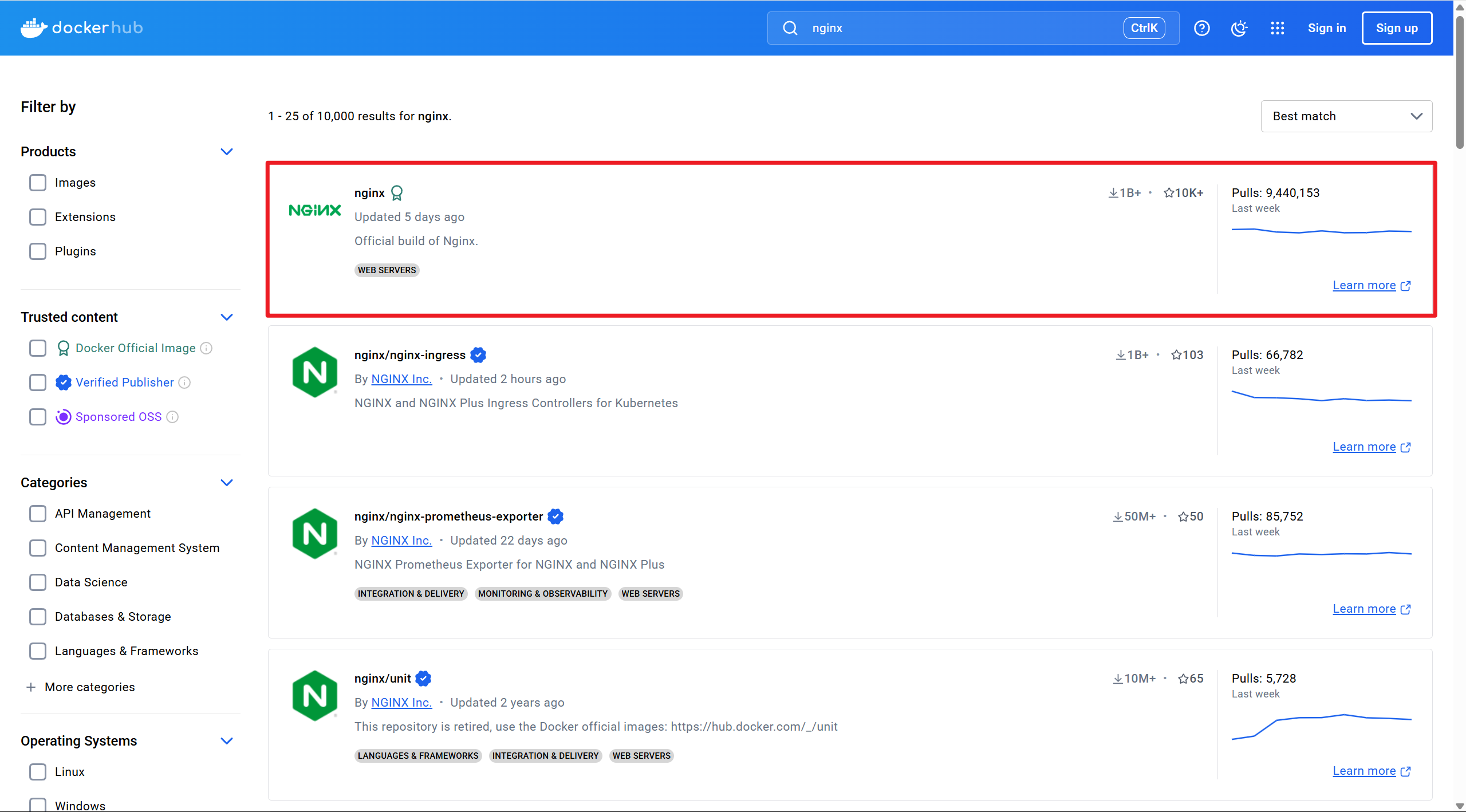Screen dimensions: 1466x812
Task: Enable the Images product filter checkbox
Action: pos(38,183)
